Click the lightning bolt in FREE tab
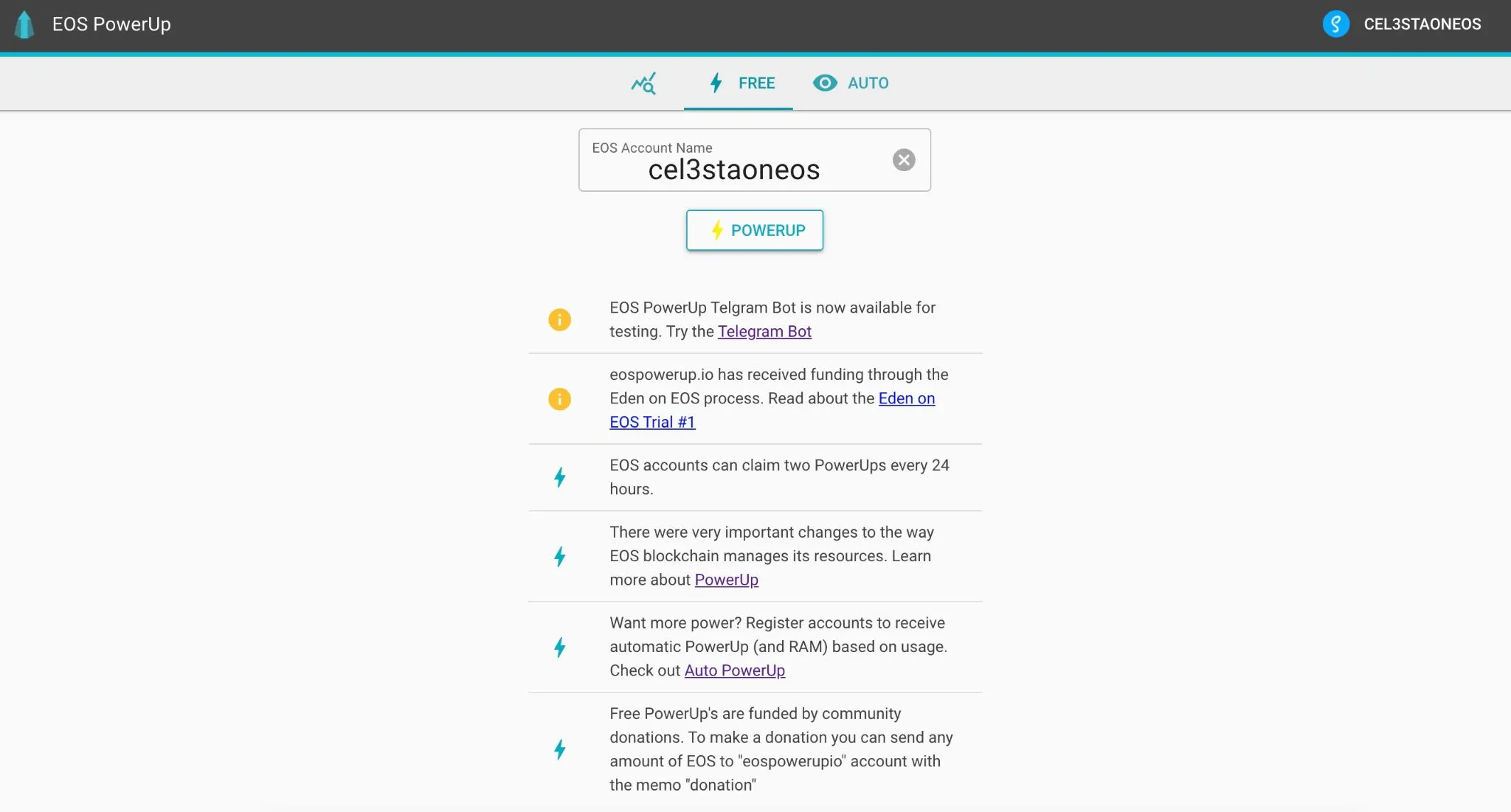Viewport: 1511px width, 812px height. 716,83
